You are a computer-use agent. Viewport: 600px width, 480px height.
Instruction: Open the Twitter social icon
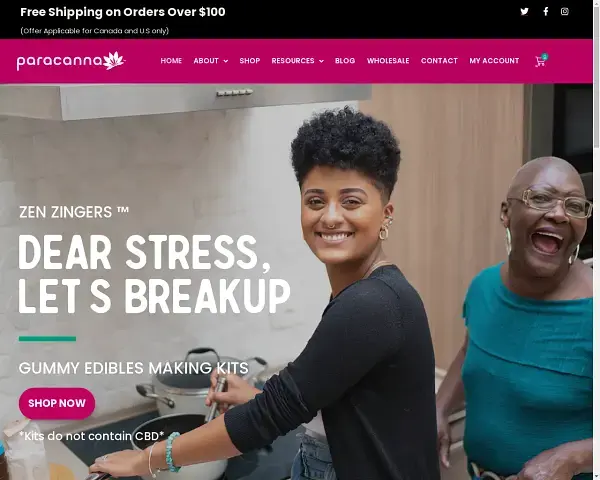point(524,11)
